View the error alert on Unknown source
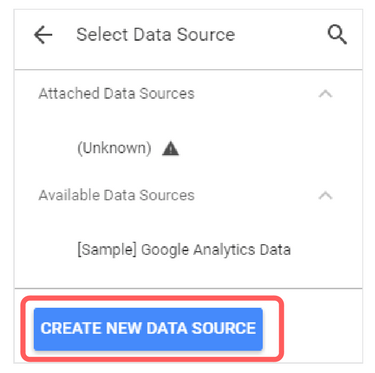375x373 pixels. 170,148
